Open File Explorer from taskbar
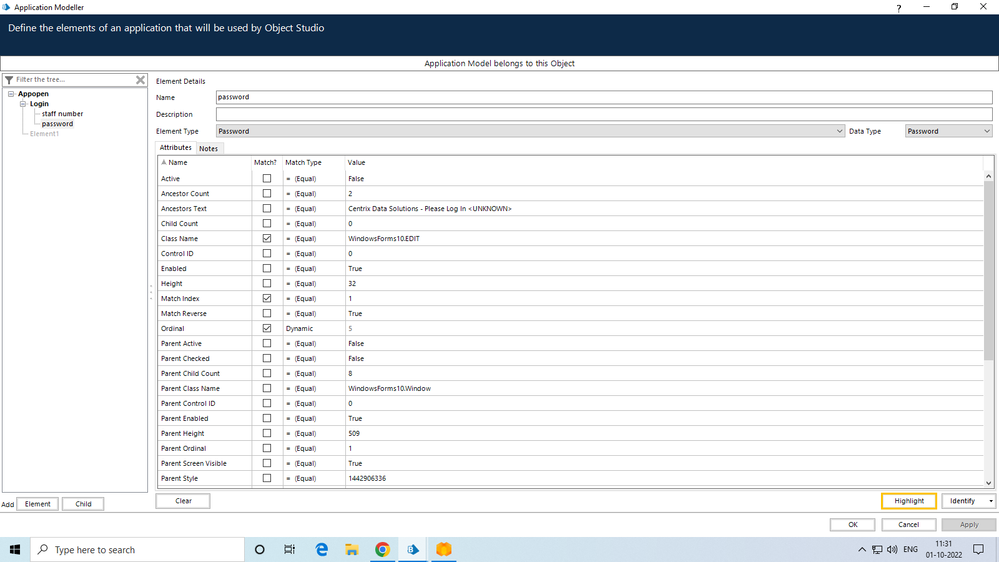This screenshot has height=562, width=999. [352, 549]
